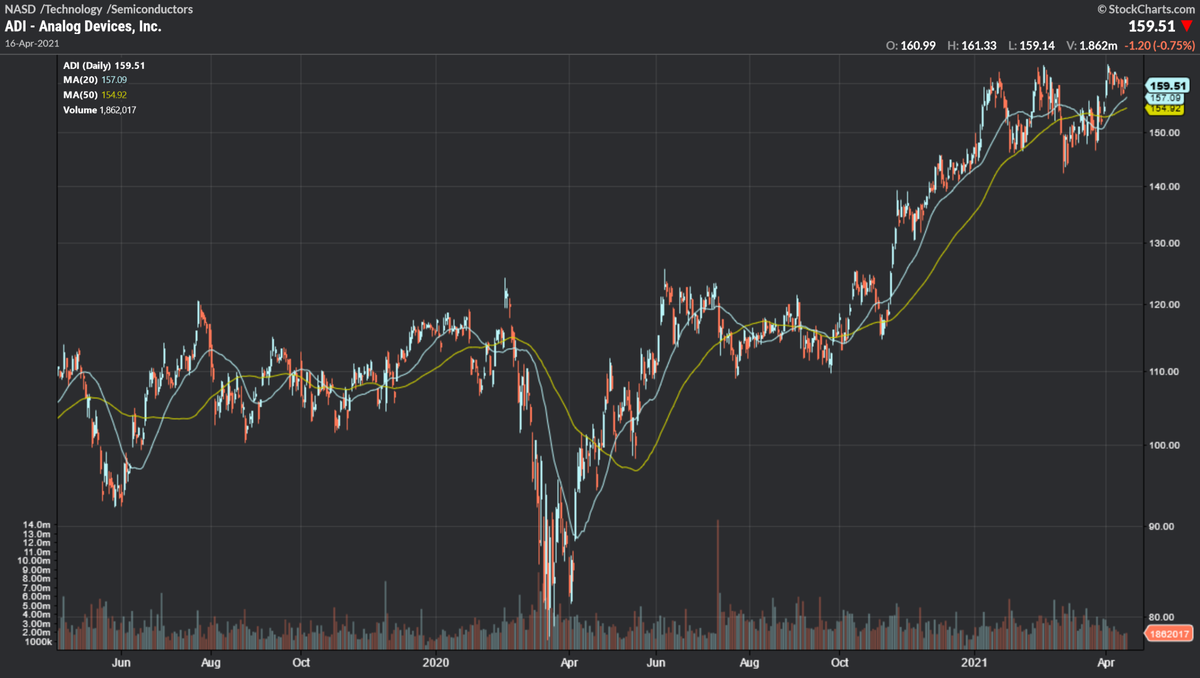The height and width of the screenshot is (678, 1200).
Task: Click the red down-arrow price change indicator
Action: (1187, 27)
